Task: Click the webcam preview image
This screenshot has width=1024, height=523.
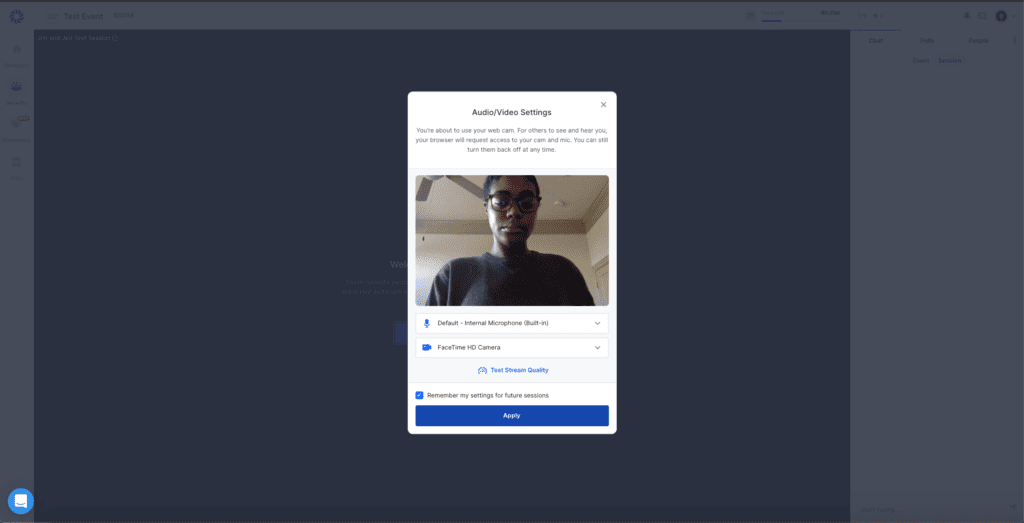Action: [512, 240]
